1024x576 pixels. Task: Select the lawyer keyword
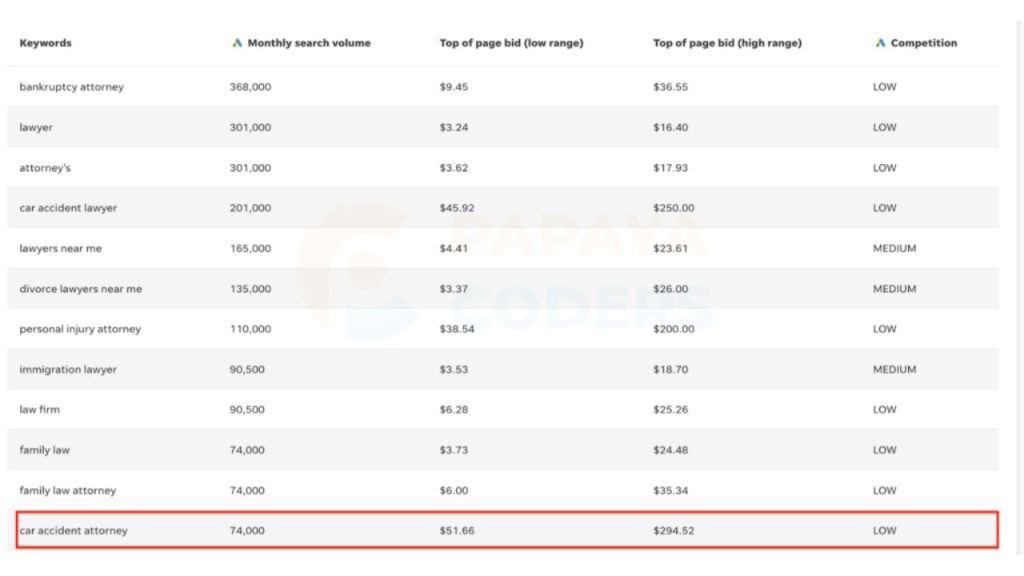36,127
